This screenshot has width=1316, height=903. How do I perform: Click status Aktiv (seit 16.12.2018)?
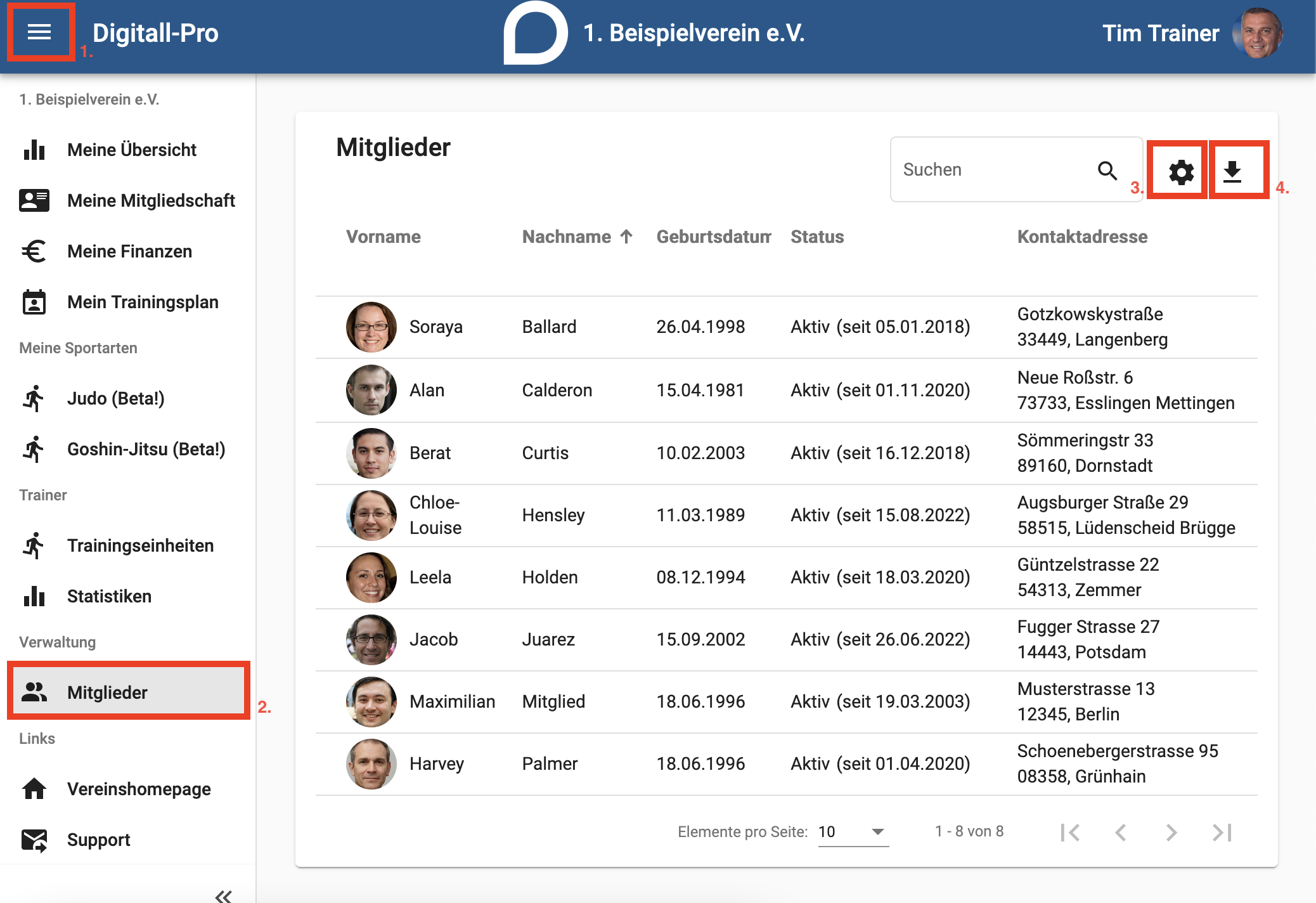[x=881, y=453]
